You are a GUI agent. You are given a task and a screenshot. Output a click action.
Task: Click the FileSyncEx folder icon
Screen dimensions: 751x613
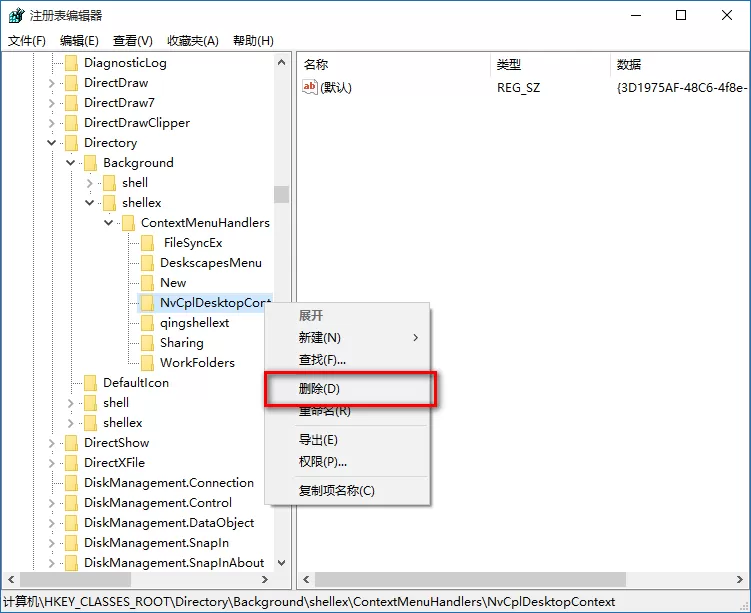[x=148, y=243]
